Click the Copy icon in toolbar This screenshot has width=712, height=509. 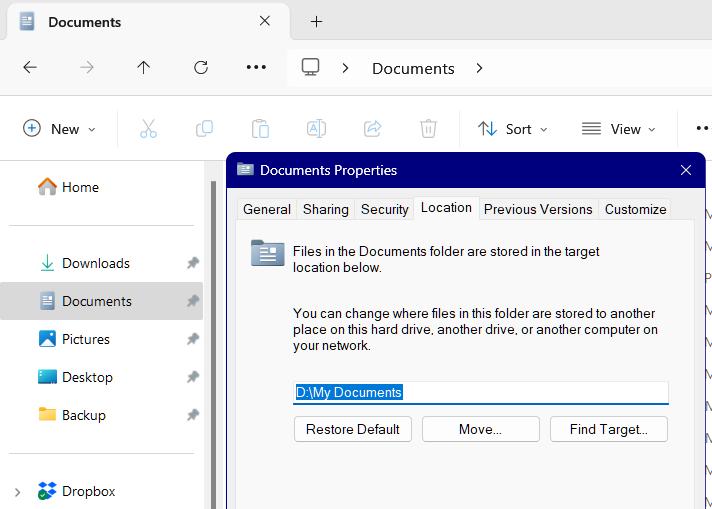[204, 129]
